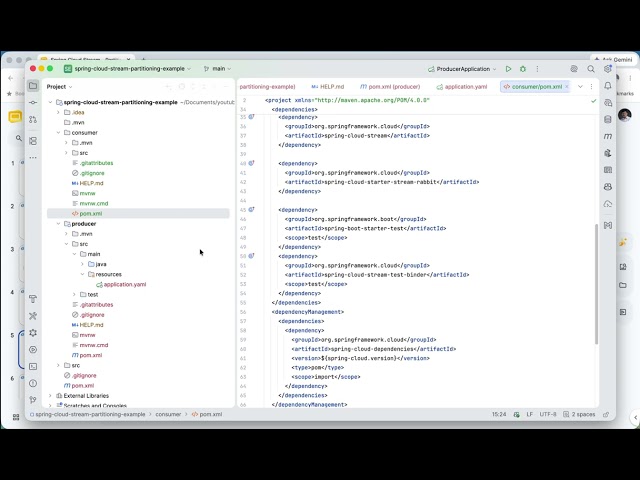This screenshot has height=480, width=640.
Task: Click the consumer breadcrumb in status bar
Action: [168, 414]
